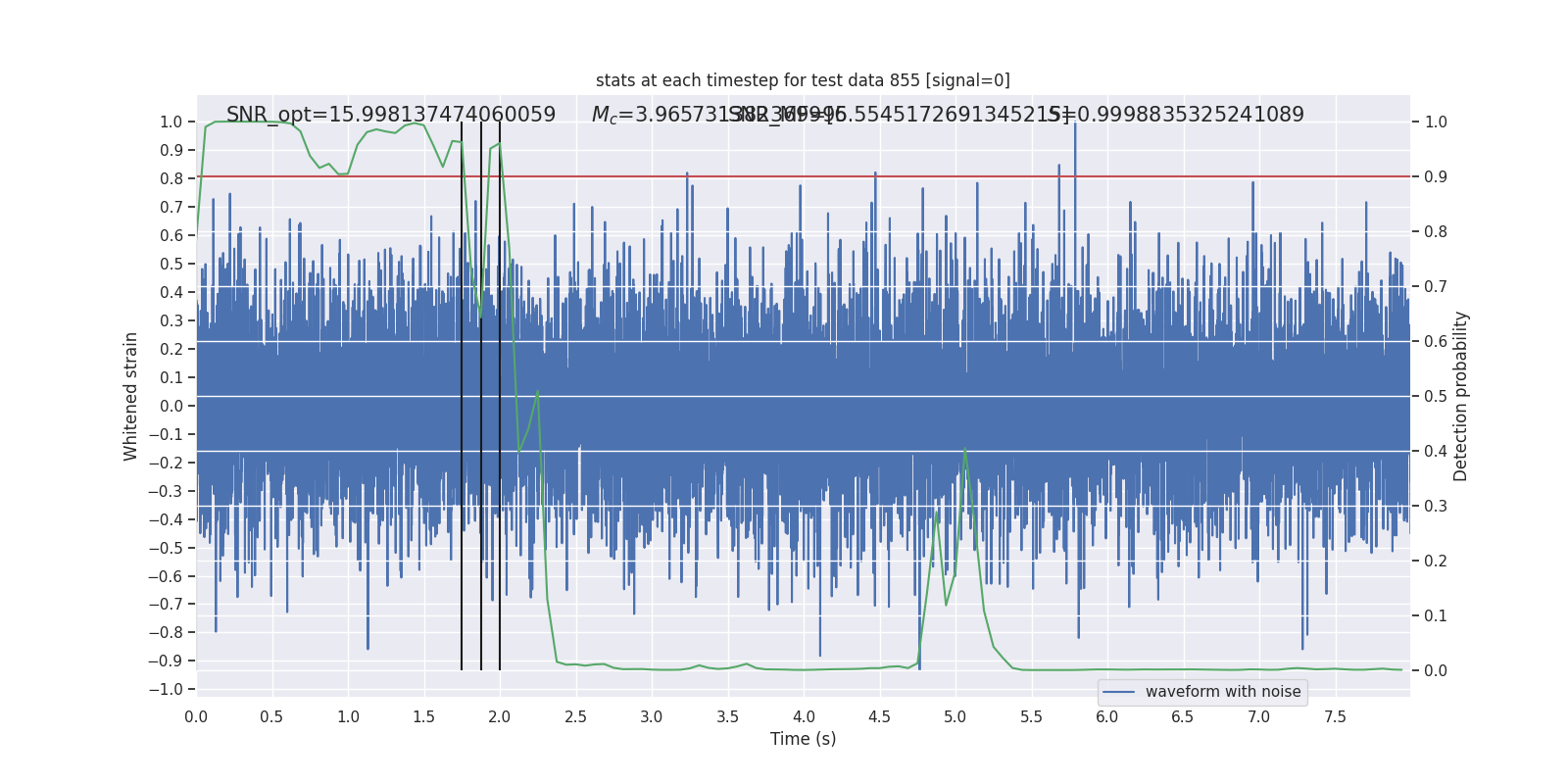This screenshot has height=784, width=1568.
Task: Select the 6.5 time axis tick label
Action: pos(1183,716)
